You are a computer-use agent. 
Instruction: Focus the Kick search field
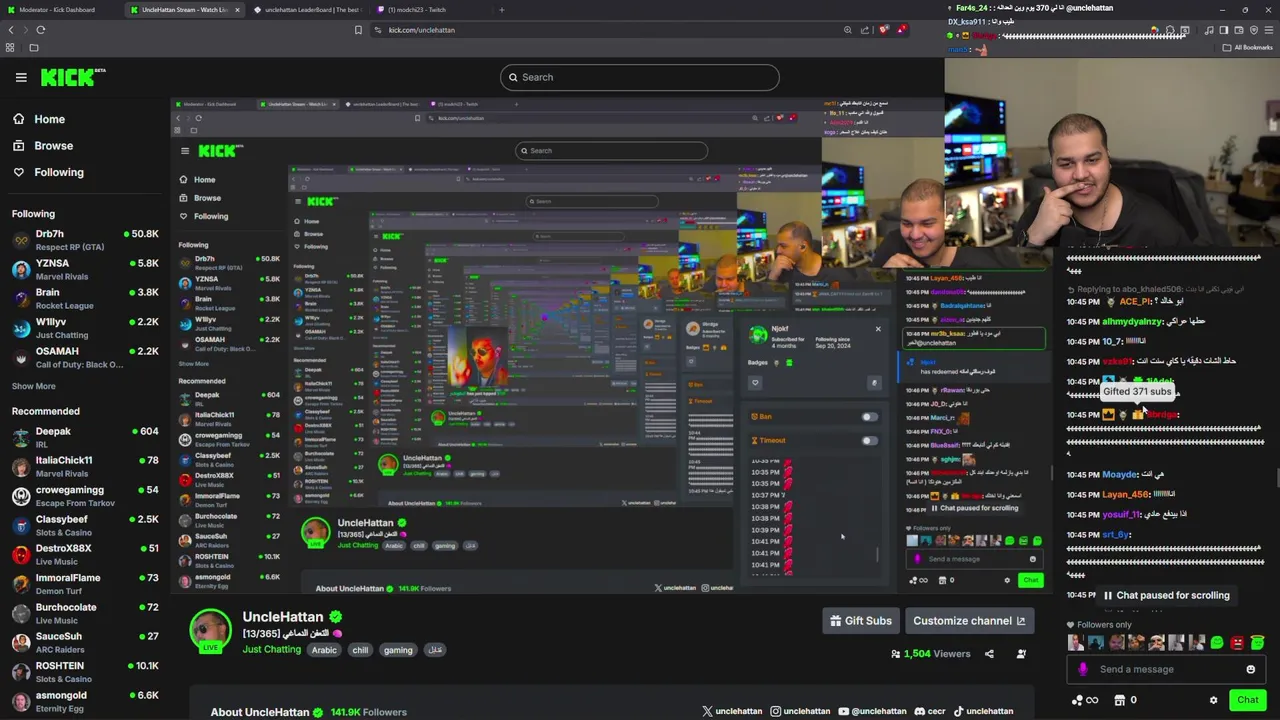coord(640,77)
